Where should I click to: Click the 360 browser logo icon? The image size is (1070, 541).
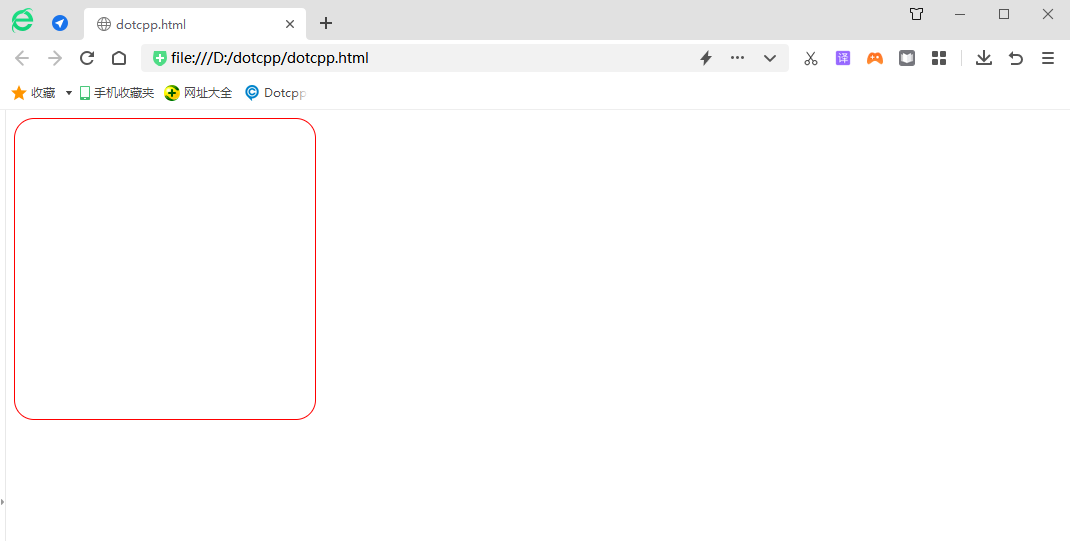click(x=22, y=21)
